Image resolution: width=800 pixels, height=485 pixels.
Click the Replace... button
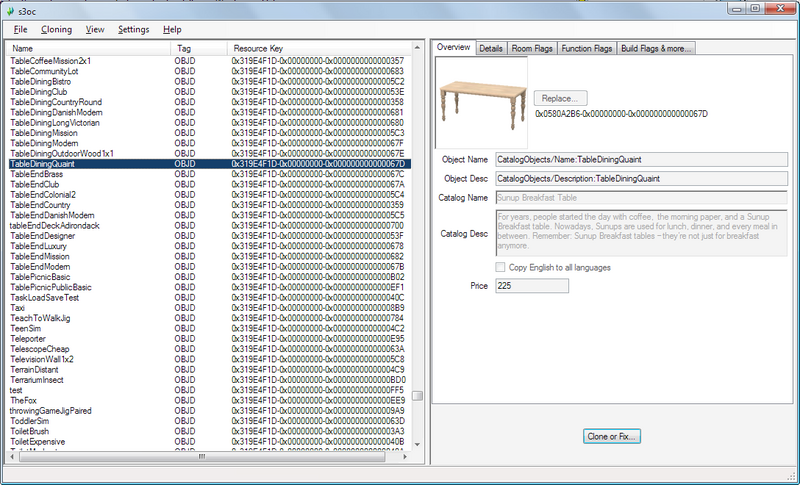[560, 98]
